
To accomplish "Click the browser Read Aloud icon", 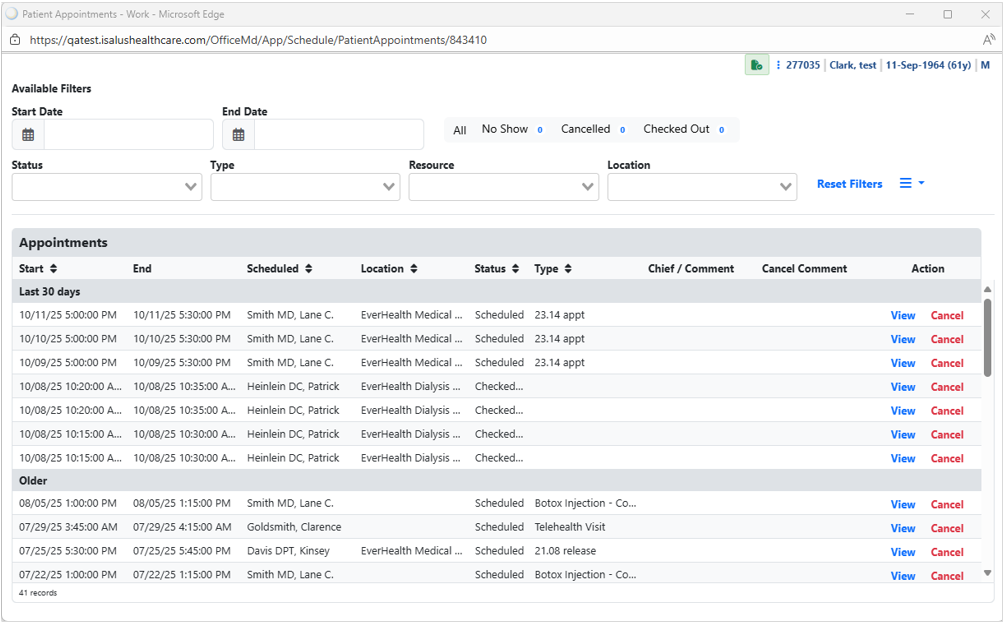I will (988, 40).
